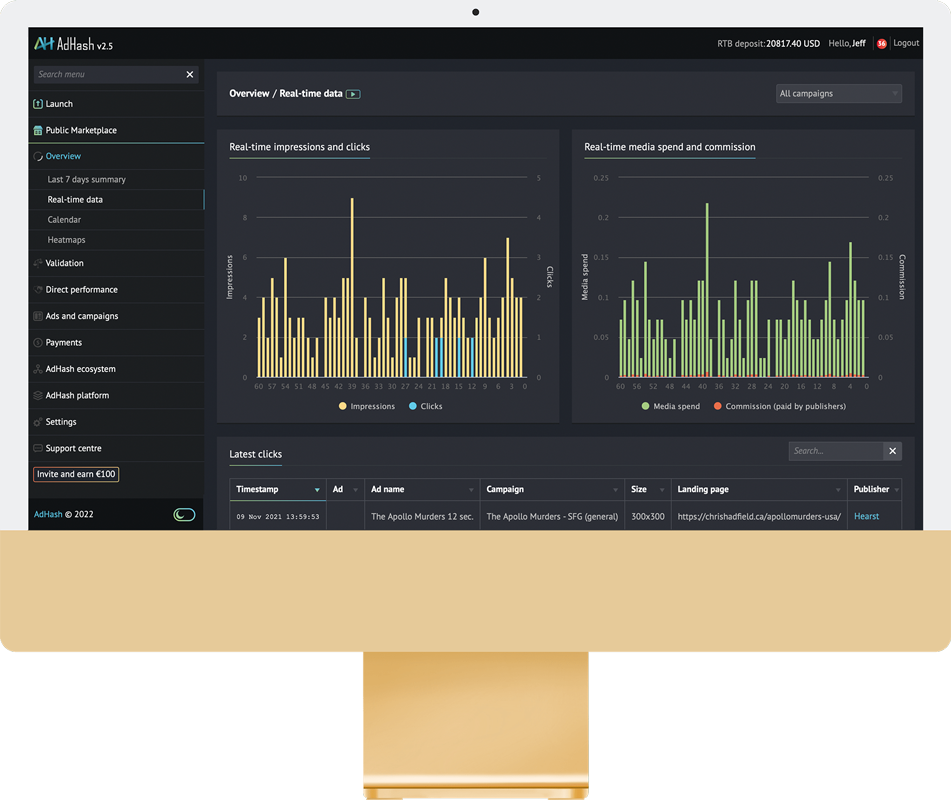Click the real-time play icon beside the title
This screenshot has height=800, width=951.
click(353, 94)
